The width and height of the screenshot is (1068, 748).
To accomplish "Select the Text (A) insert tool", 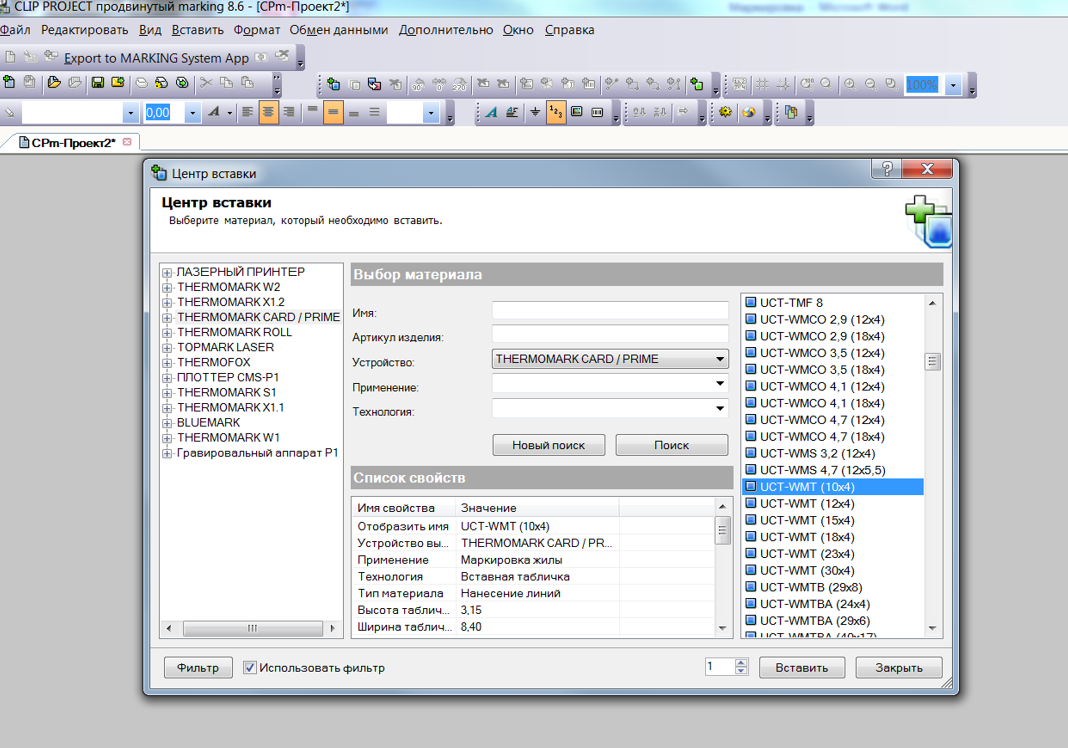I will tap(491, 112).
